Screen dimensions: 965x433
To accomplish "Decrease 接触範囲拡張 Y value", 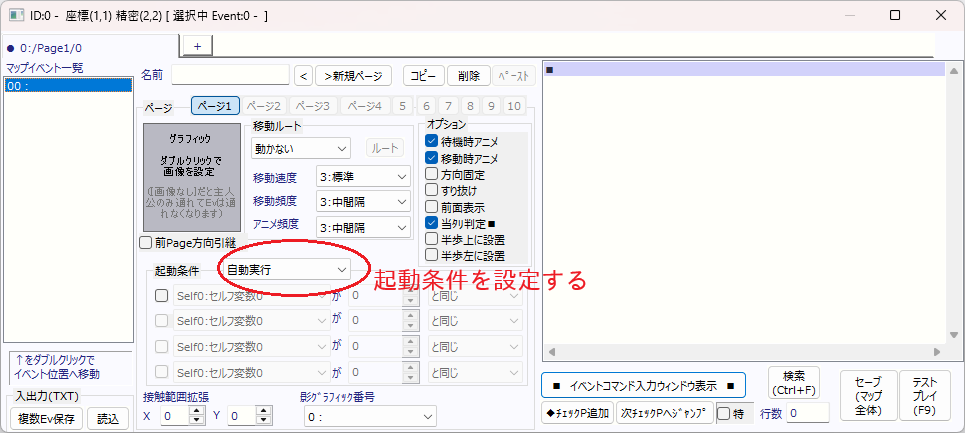I will [263, 421].
